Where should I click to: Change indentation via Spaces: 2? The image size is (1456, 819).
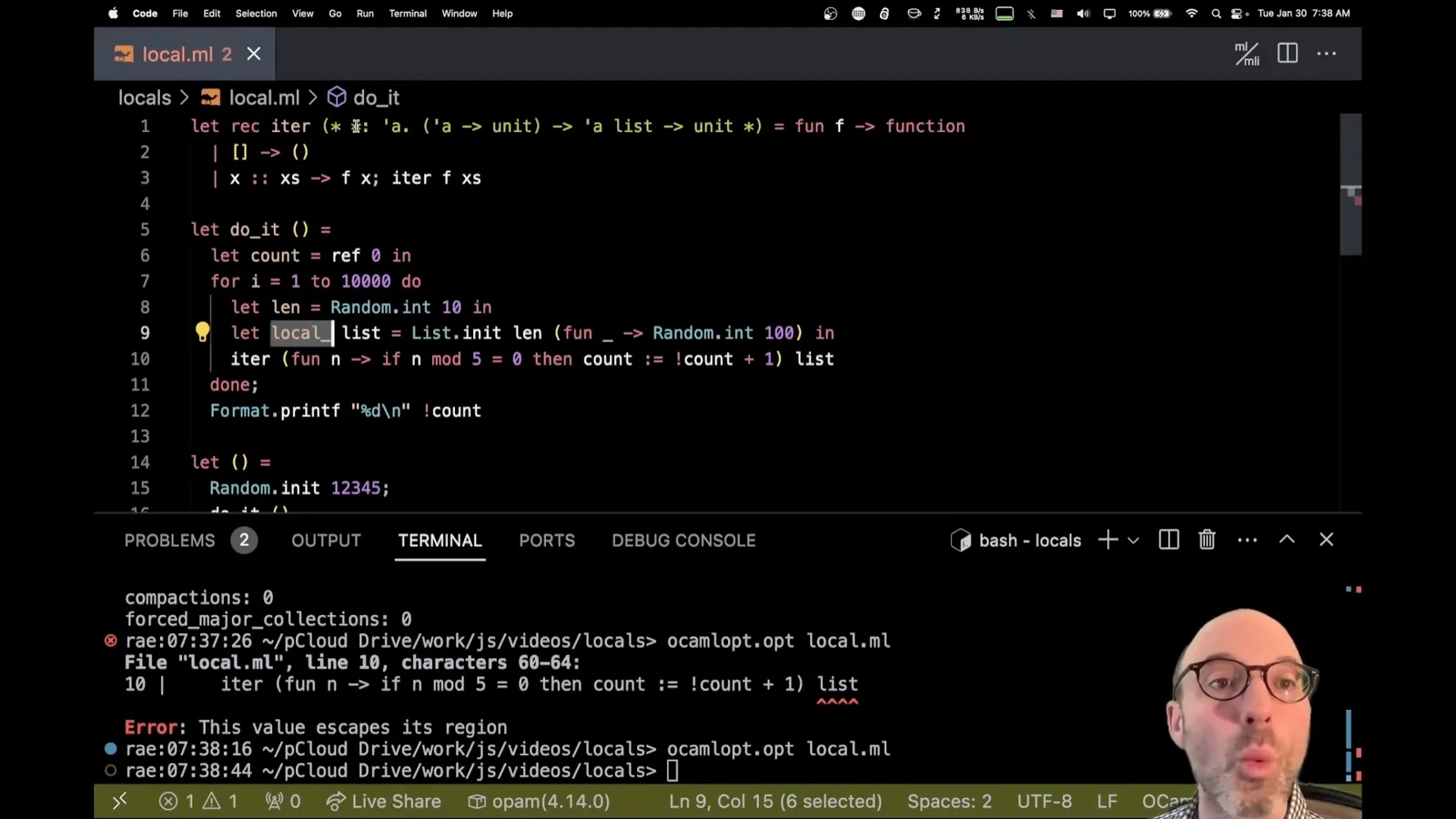(949, 801)
